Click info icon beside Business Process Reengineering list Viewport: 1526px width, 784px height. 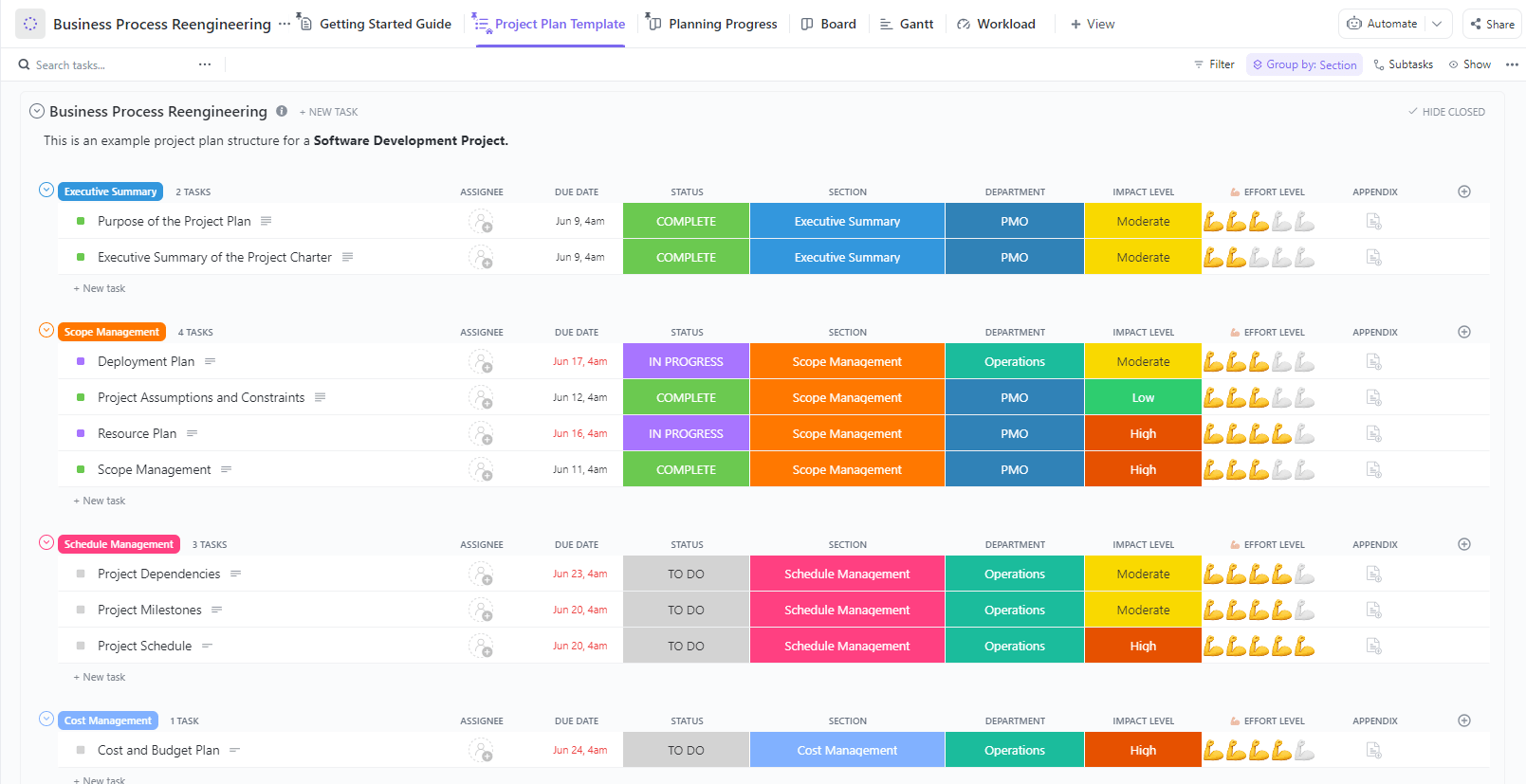(282, 111)
